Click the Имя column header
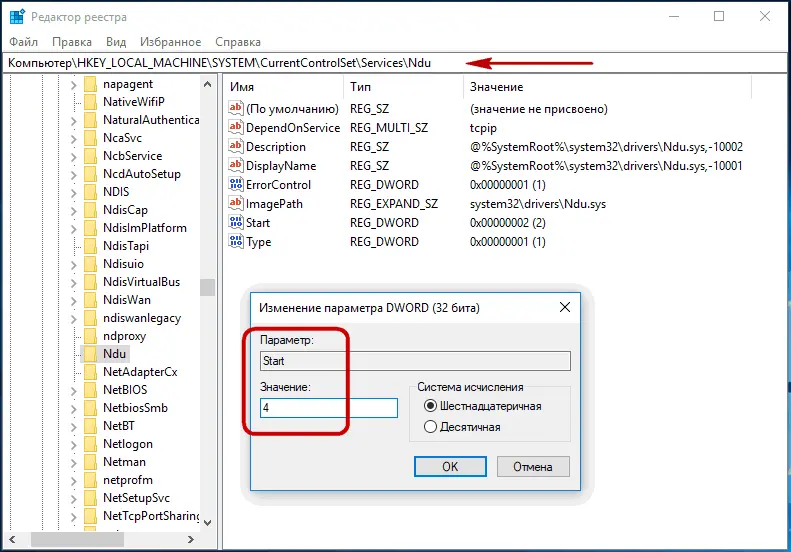This screenshot has width=791, height=552. [283, 87]
